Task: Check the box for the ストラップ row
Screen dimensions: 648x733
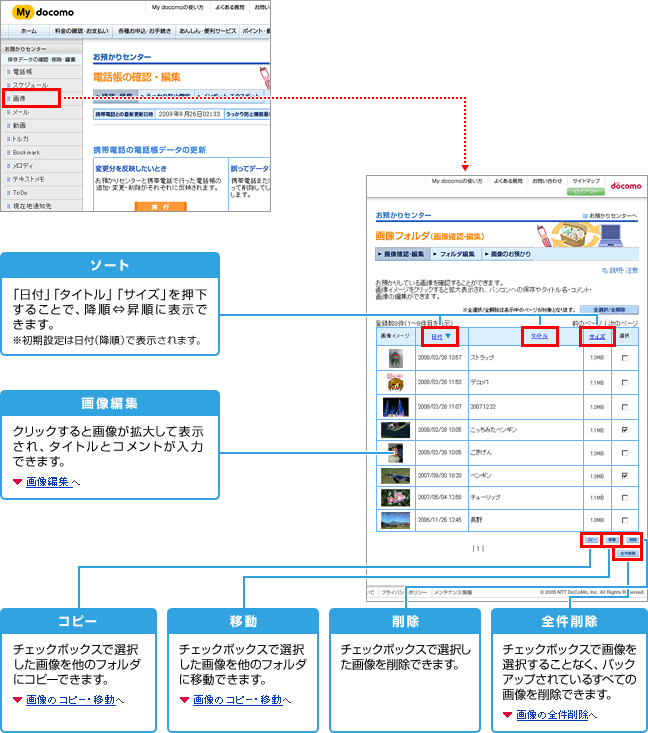Action: pyautogui.click(x=624, y=358)
